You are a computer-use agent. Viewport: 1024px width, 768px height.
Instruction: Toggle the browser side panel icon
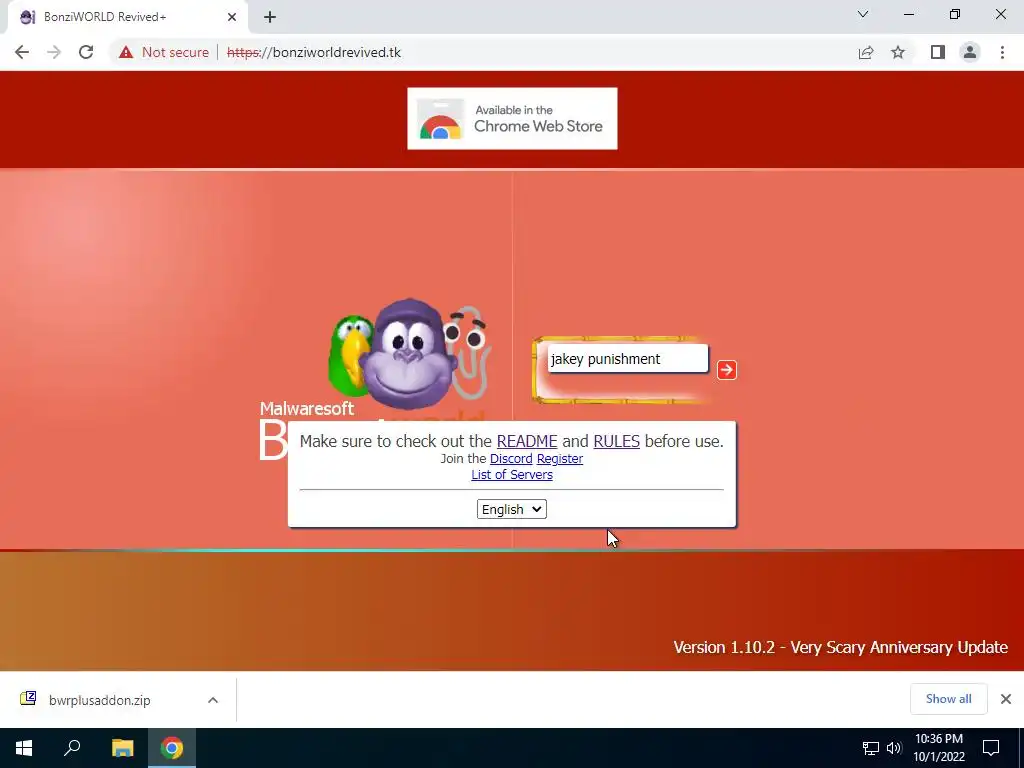(x=938, y=52)
